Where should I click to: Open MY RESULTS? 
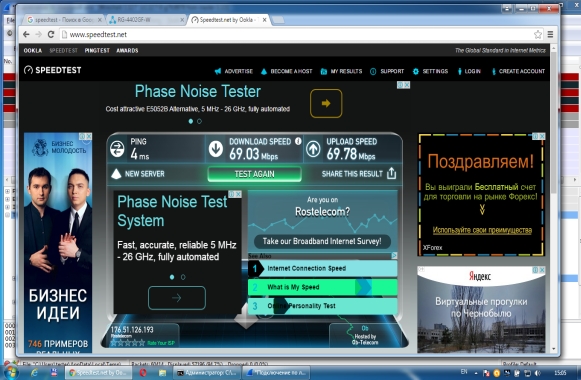pos(341,71)
